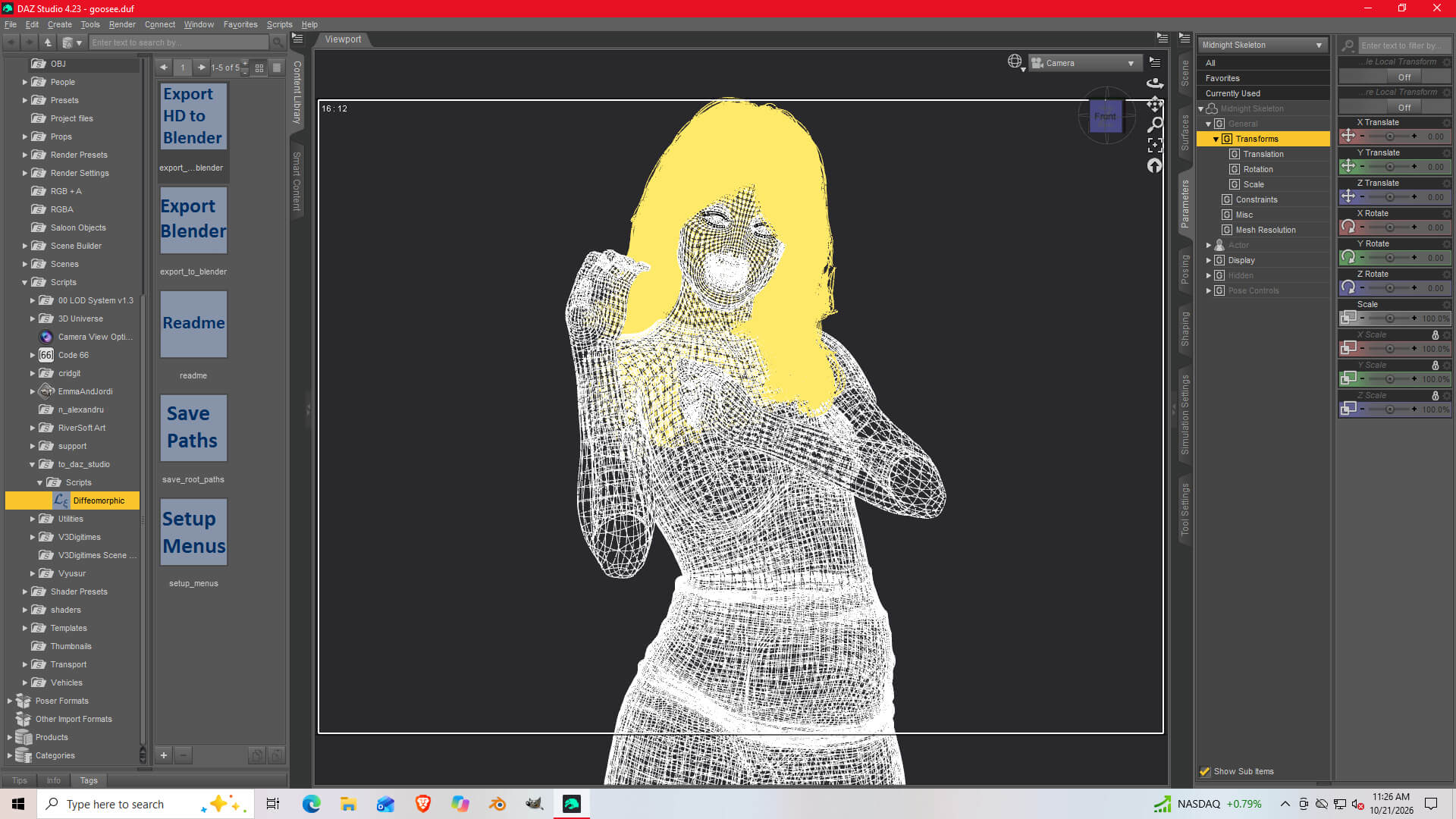The height and width of the screenshot is (819, 1456).
Task: Click the main Scale slider handle
Action: pyautogui.click(x=1389, y=318)
